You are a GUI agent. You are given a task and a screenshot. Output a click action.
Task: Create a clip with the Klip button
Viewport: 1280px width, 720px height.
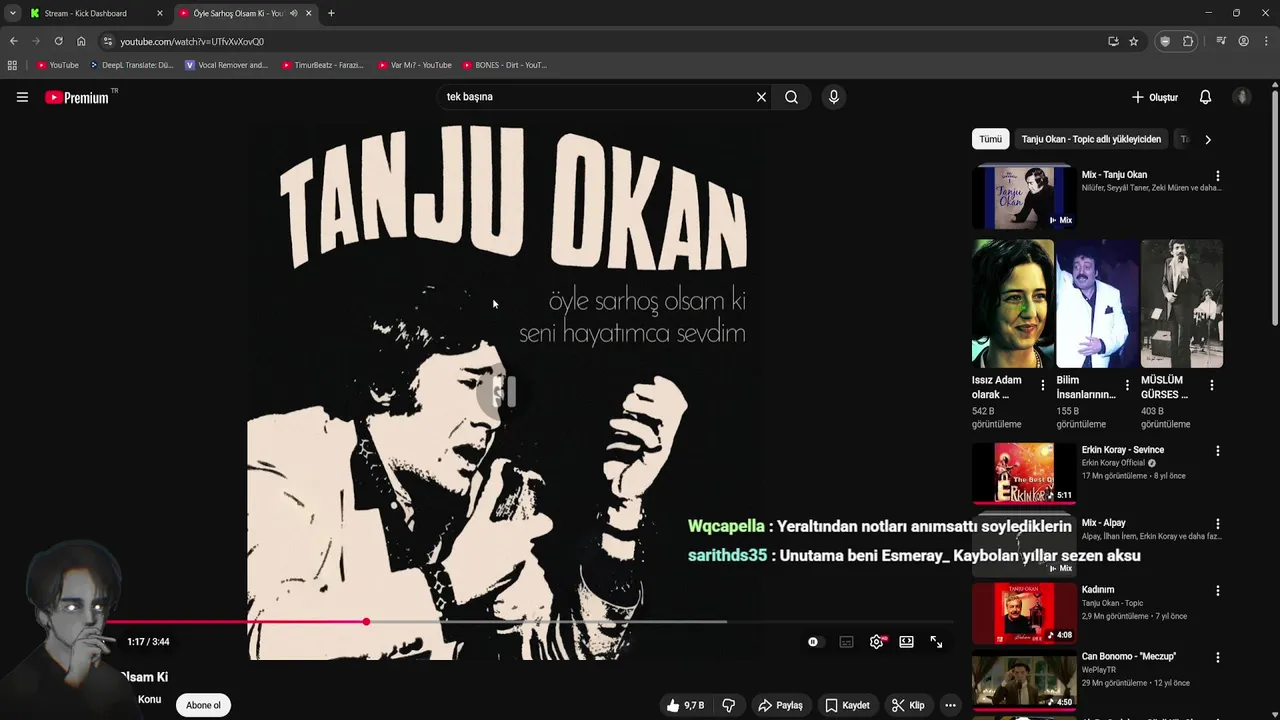[907, 705]
